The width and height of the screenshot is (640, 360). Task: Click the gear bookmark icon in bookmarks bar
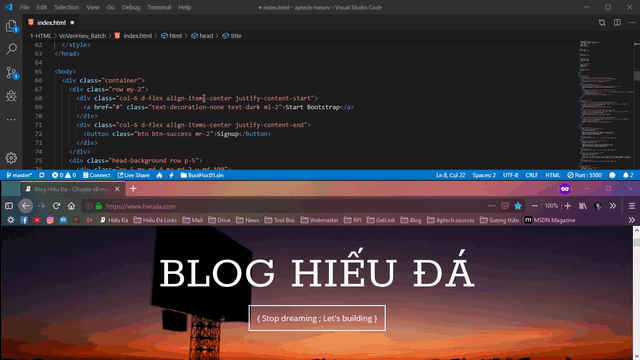pos(11,220)
